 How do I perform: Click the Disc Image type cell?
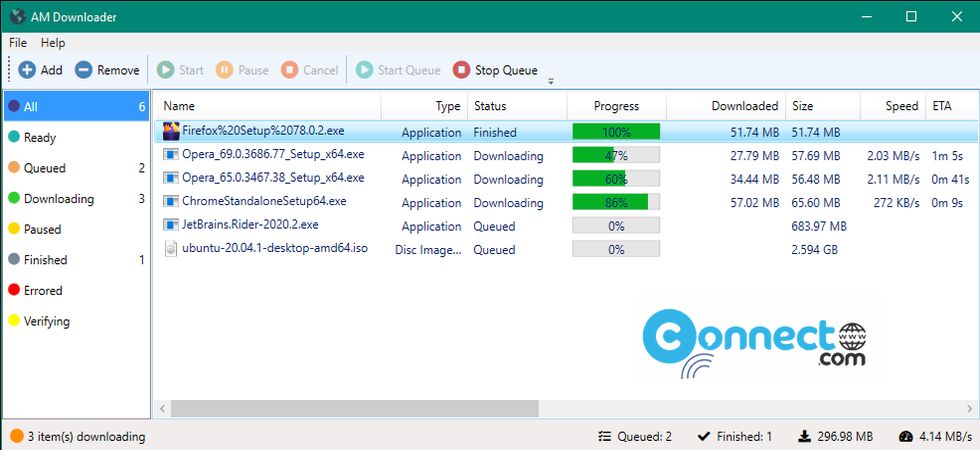(x=428, y=249)
